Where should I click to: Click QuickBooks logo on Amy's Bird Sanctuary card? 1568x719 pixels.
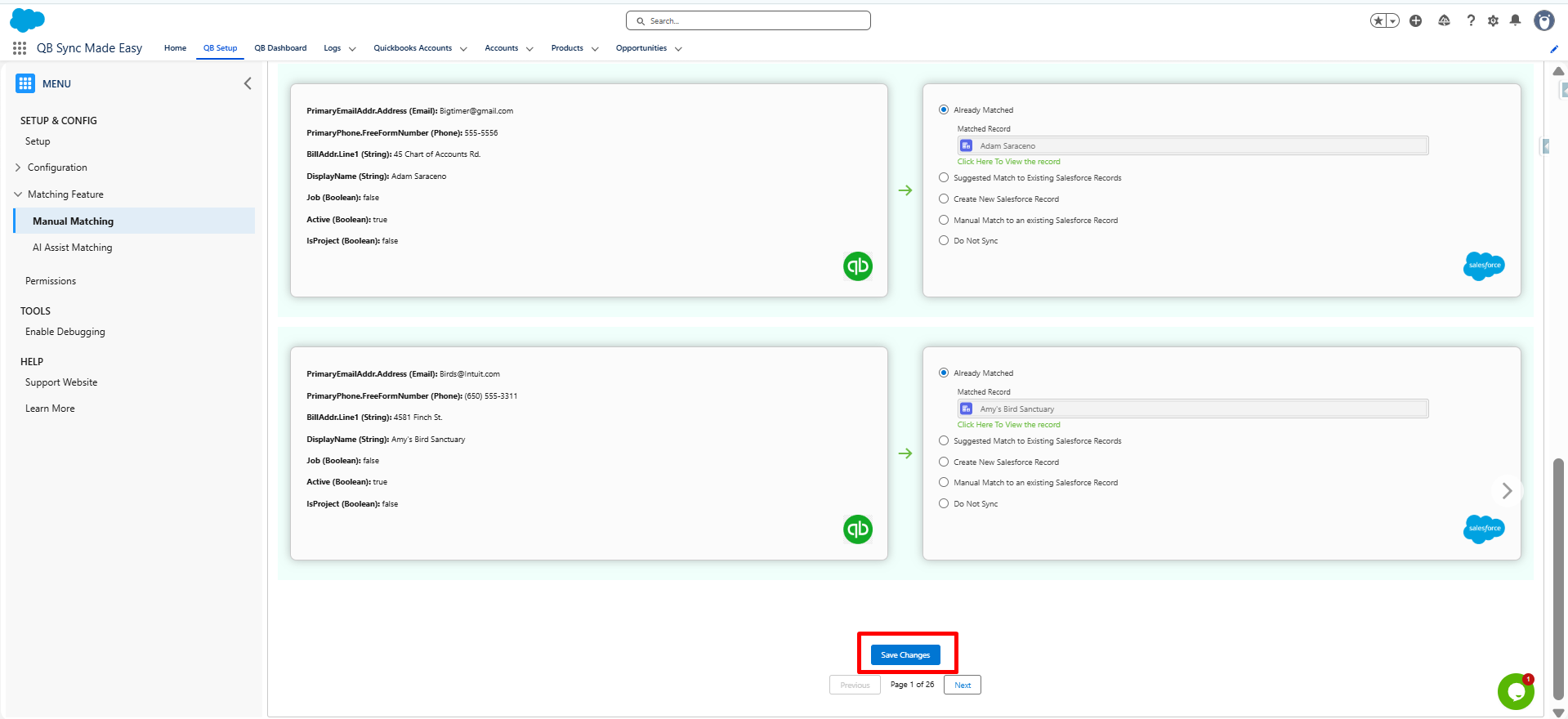point(858,529)
